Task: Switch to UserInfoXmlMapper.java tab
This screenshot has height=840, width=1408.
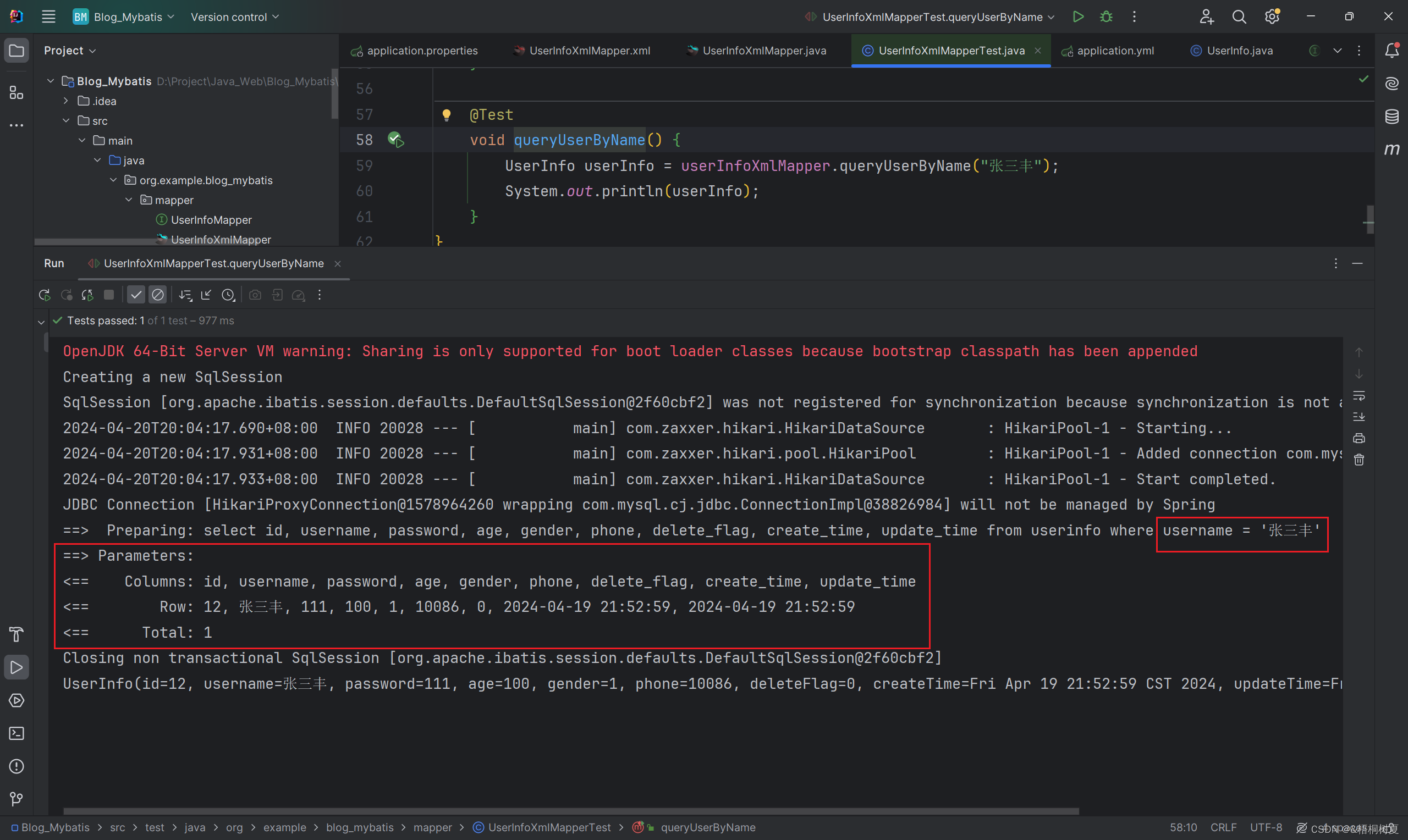Action: tap(757, 51)
